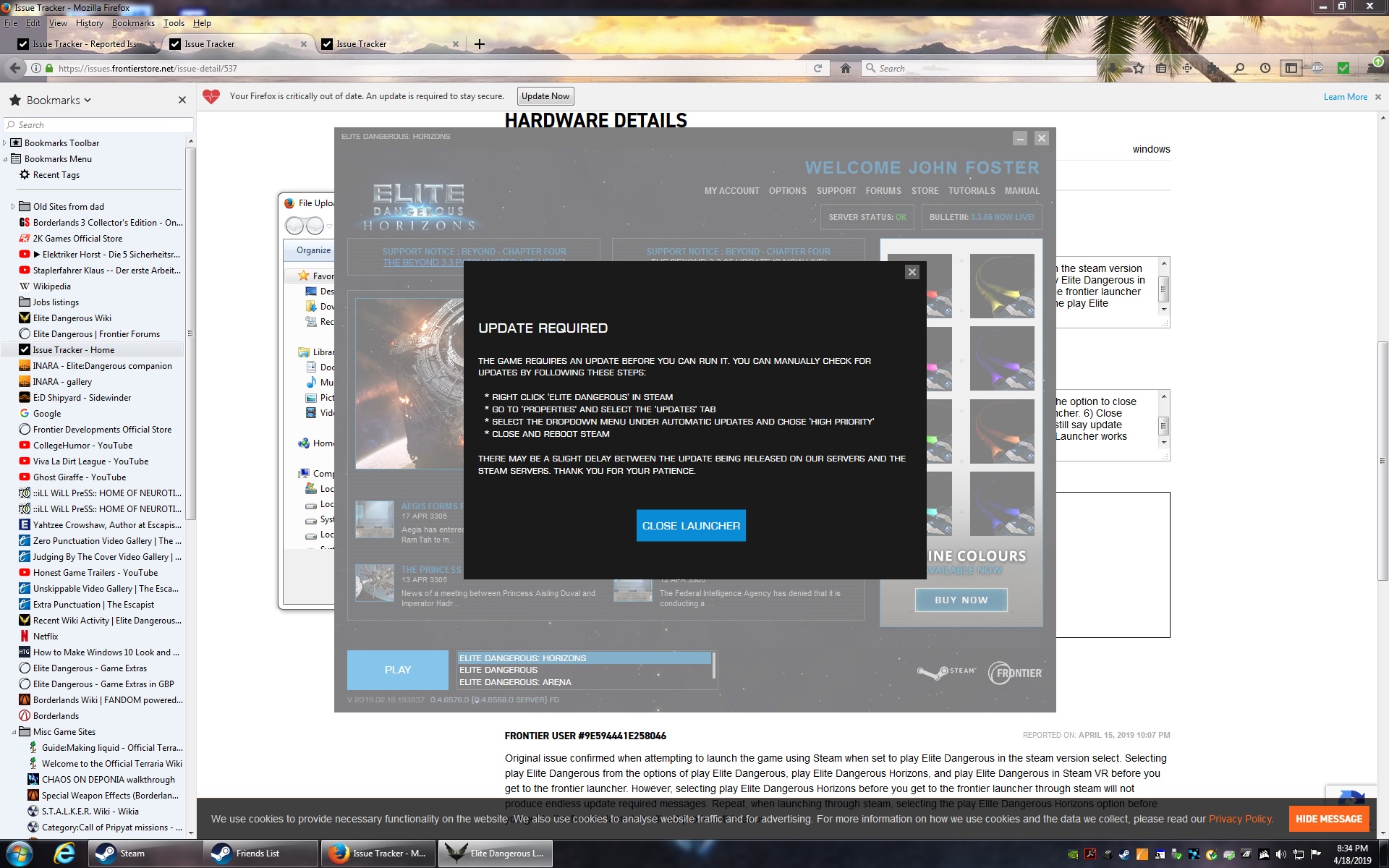
Task: Switch to Friends List taskbar window
Action: [x=260, y=854]
